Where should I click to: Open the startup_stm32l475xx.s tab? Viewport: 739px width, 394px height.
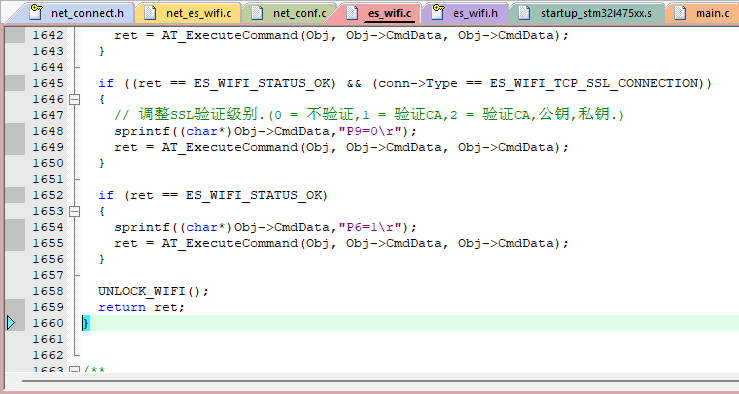(587, 13)
